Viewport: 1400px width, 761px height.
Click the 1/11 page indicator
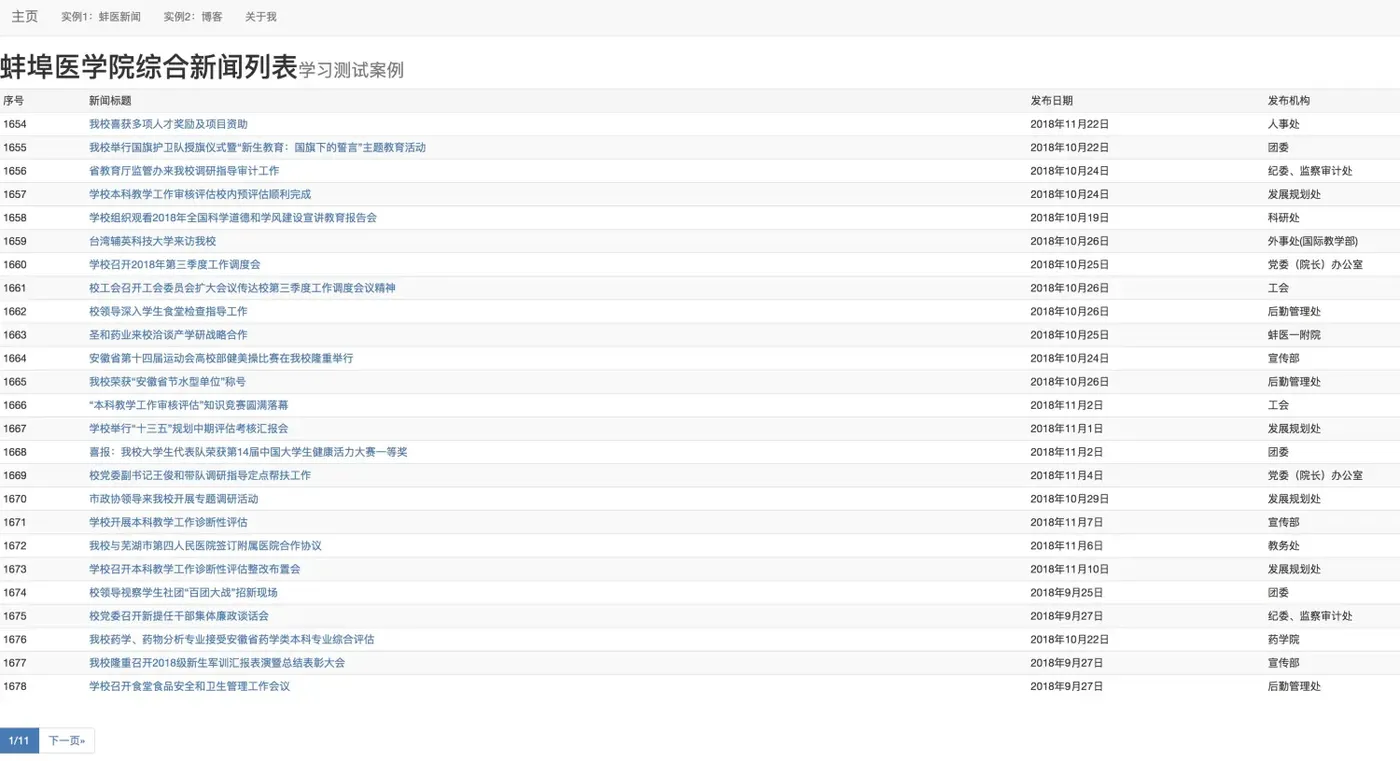coord(19,741)
